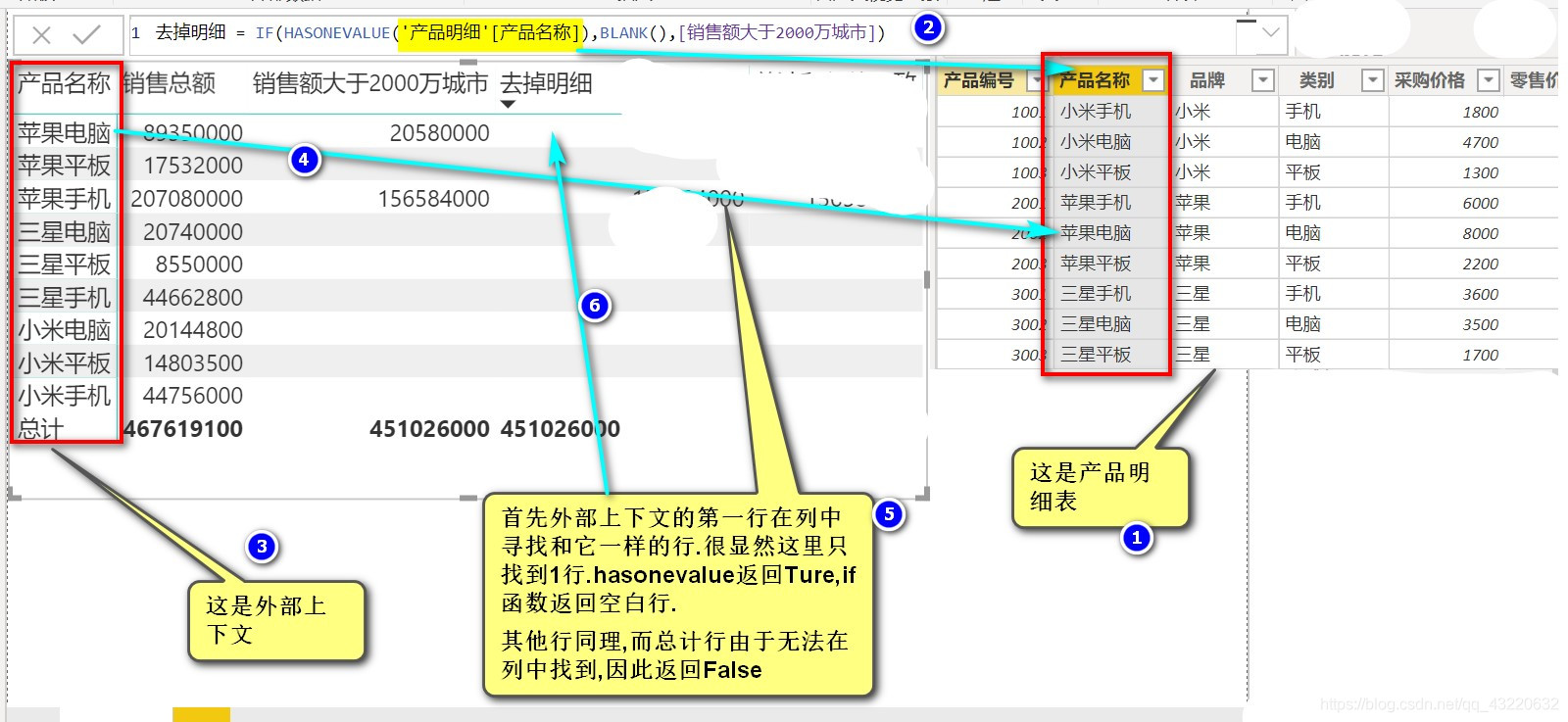The height and width of the screenshot is (722, 1568).
Task: Select 苹果平板 row in the matrix visual
Action: [x=64, y=166]
